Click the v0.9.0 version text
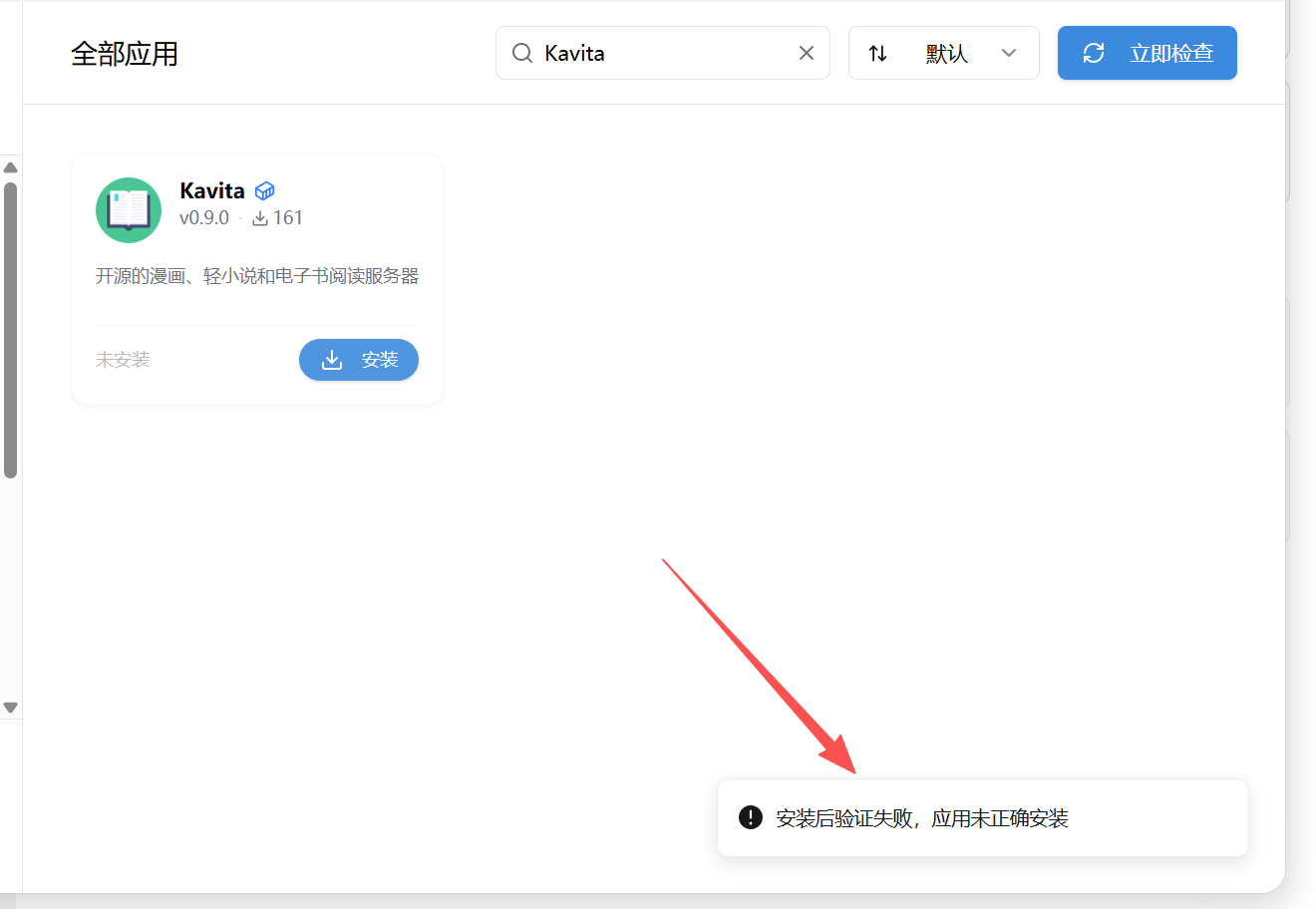The image size is (1316, 909). [x=204, y=217]
